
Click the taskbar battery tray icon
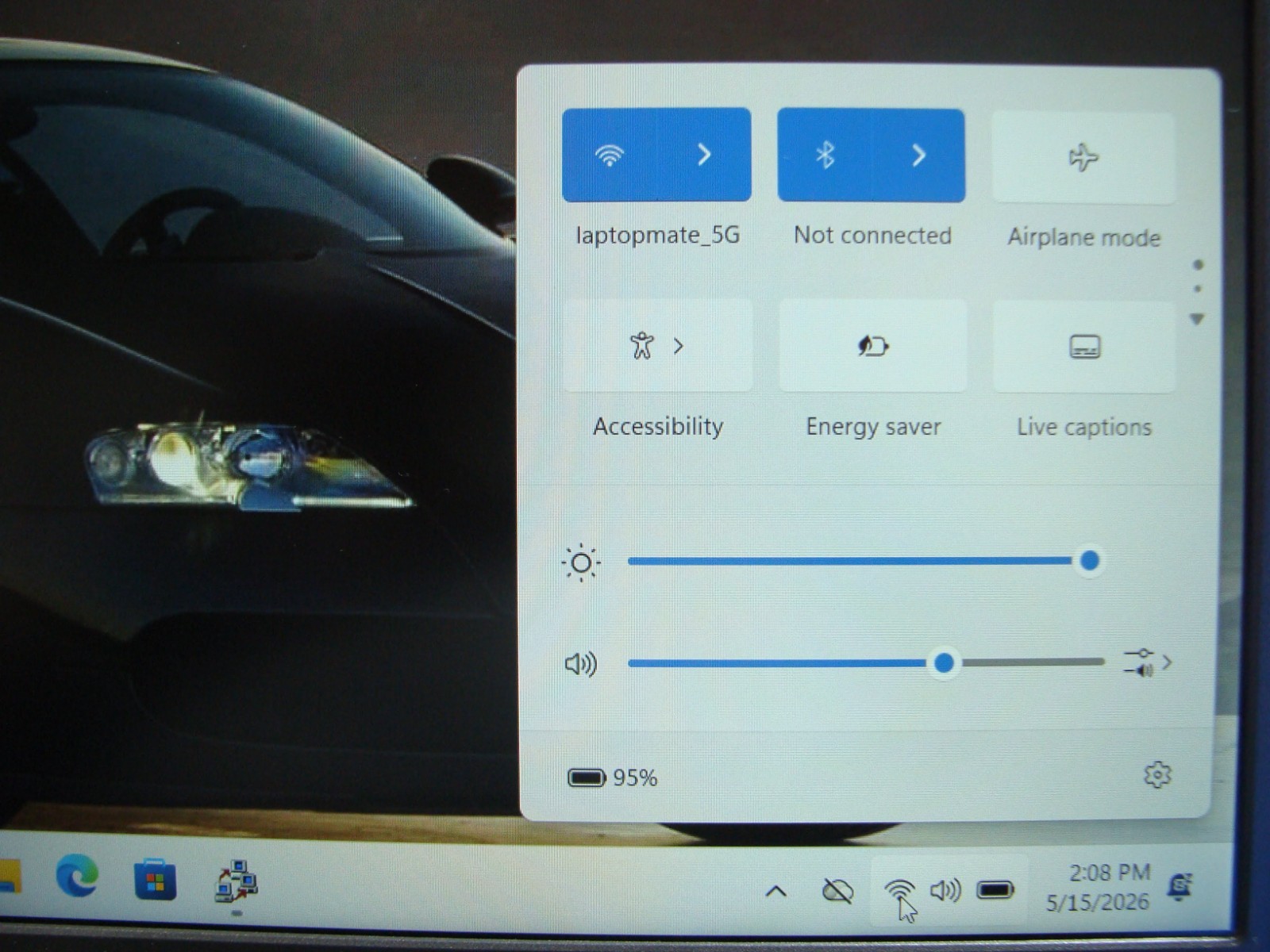click(x=995, y=890)
